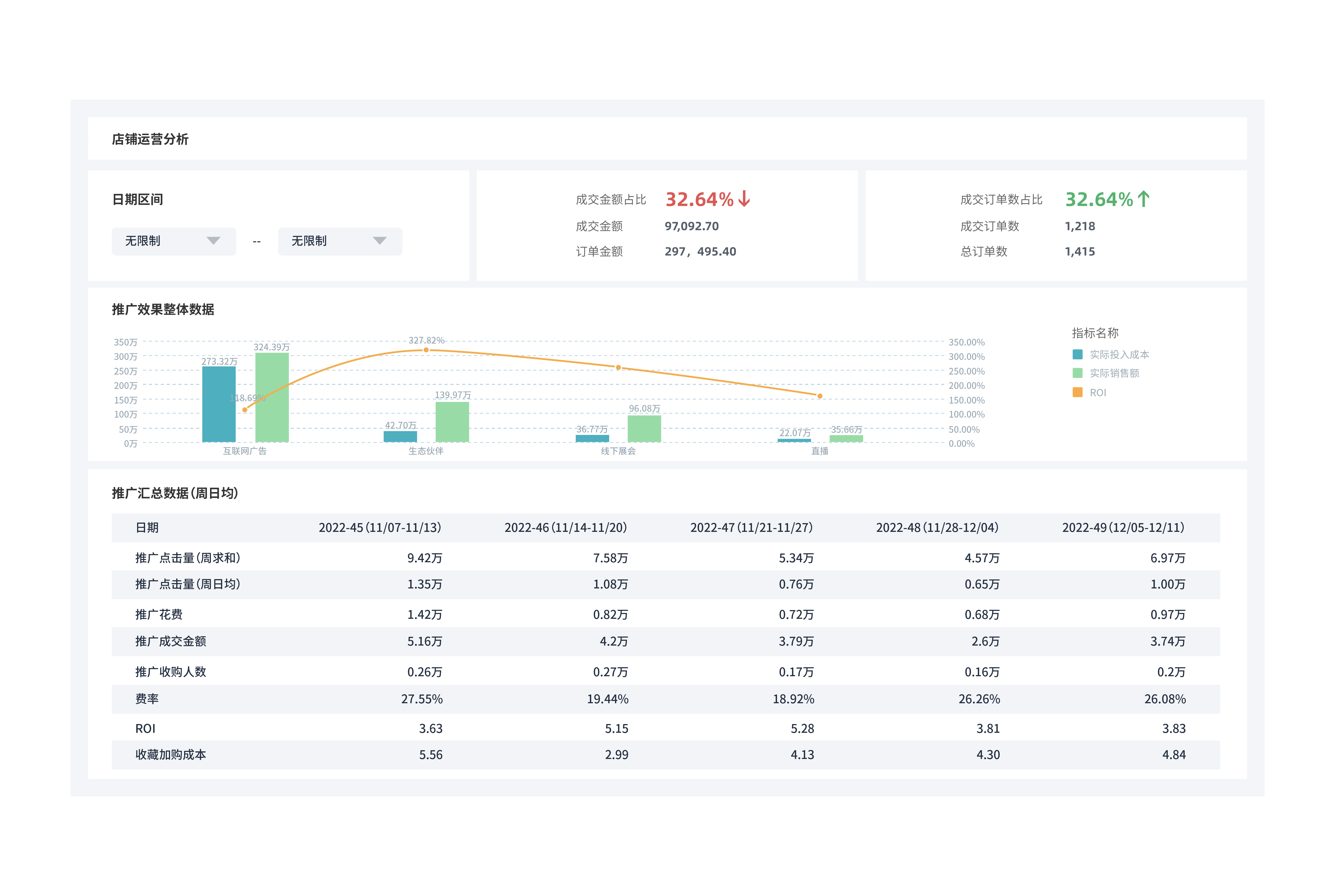Click the 线下展会 axis label
This screenshot has height=896, width=1335.
pyautogui.click(x=618, y=451)
